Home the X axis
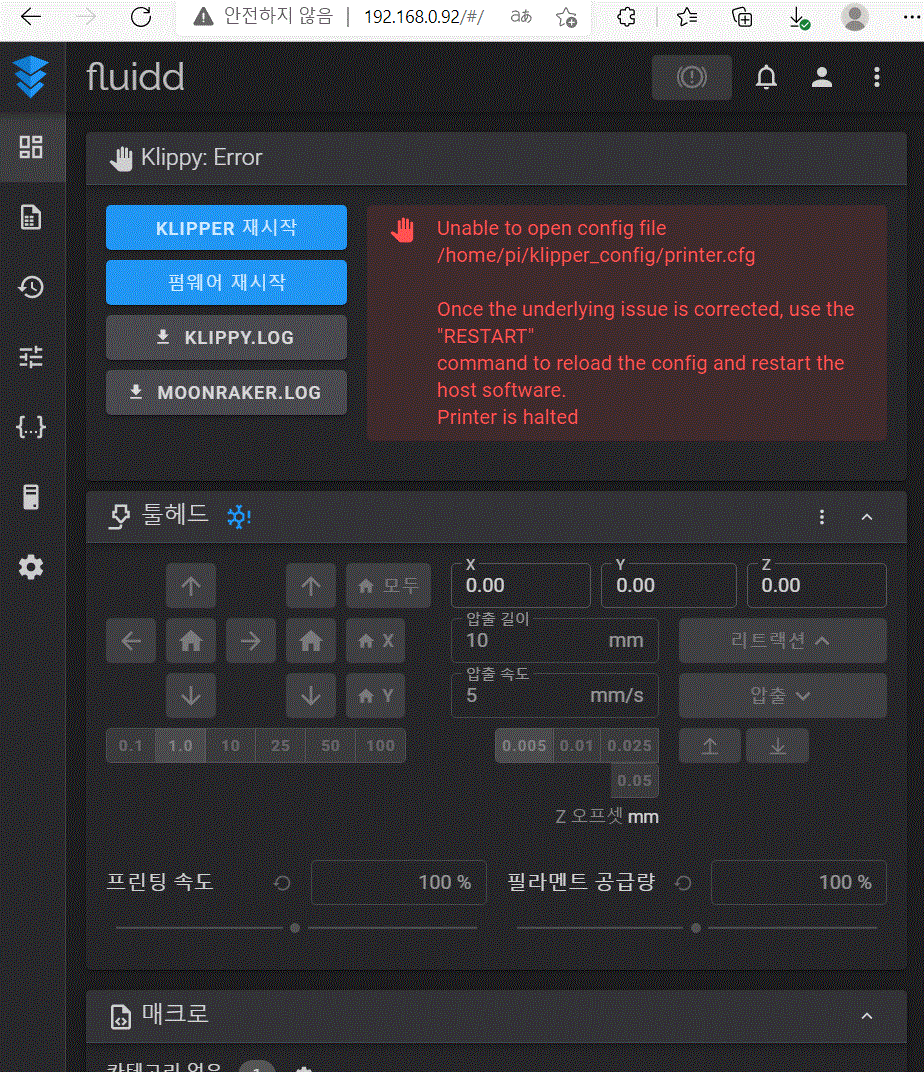The image size is (924, 1072). [375, 641]
